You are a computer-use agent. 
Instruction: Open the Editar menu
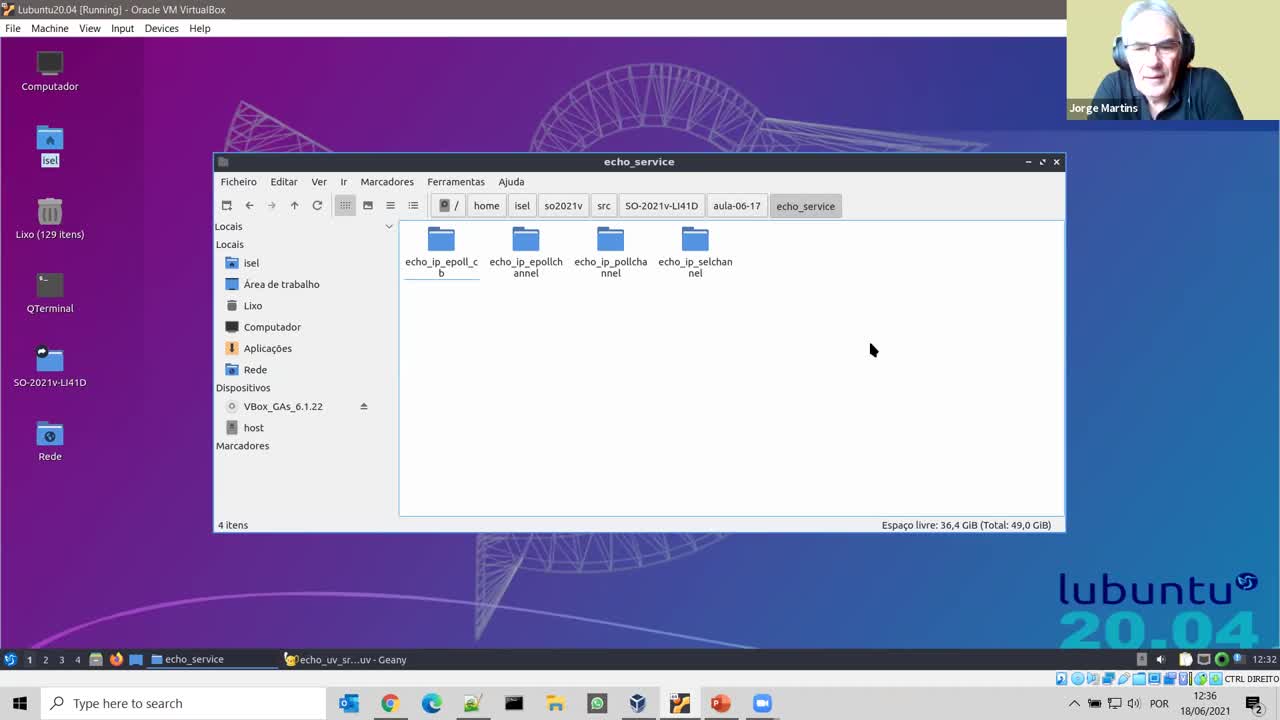pyautogui.click(x=284, y=182)
